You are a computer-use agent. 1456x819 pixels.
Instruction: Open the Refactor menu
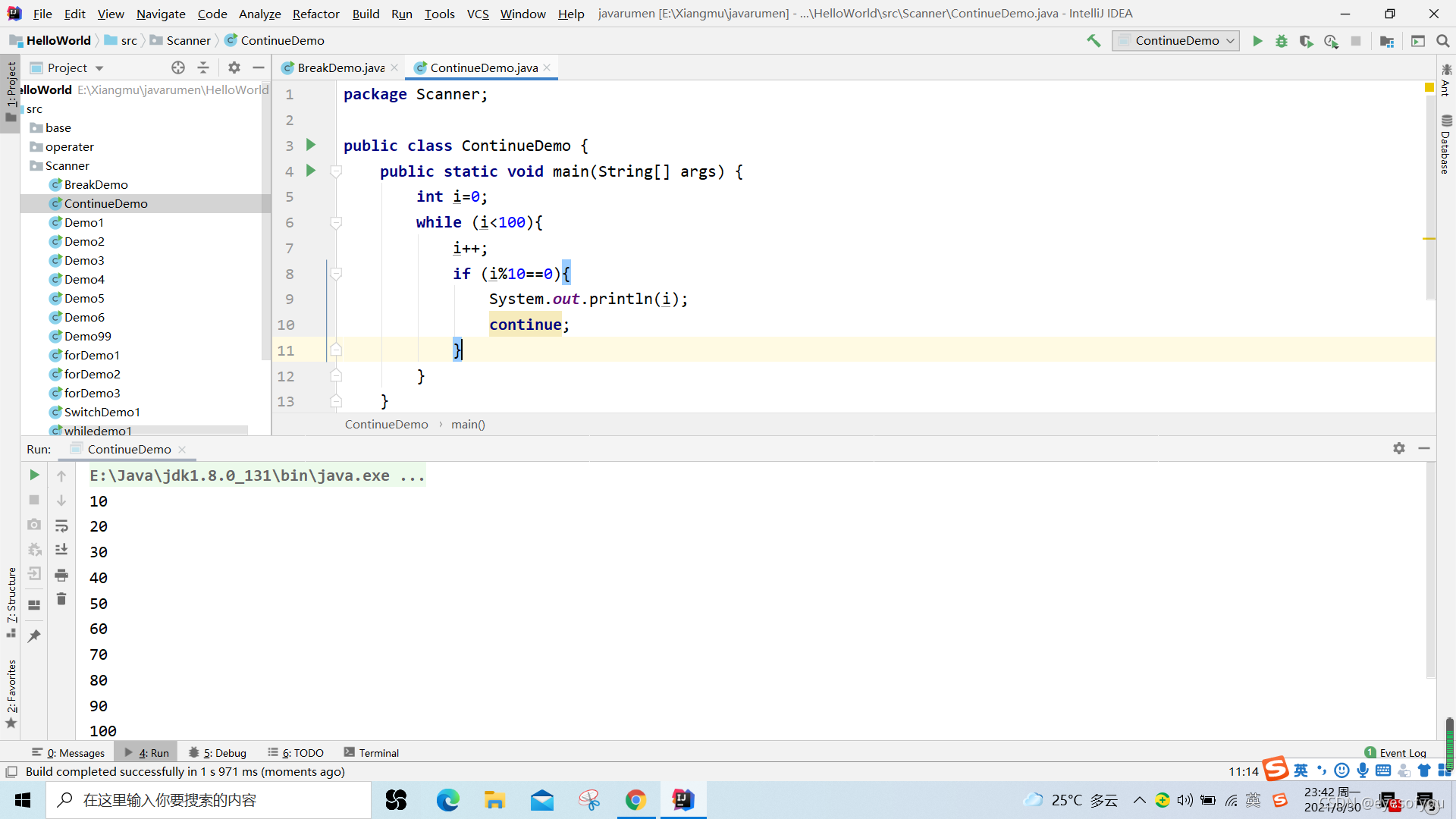click(x=315, y=14)
